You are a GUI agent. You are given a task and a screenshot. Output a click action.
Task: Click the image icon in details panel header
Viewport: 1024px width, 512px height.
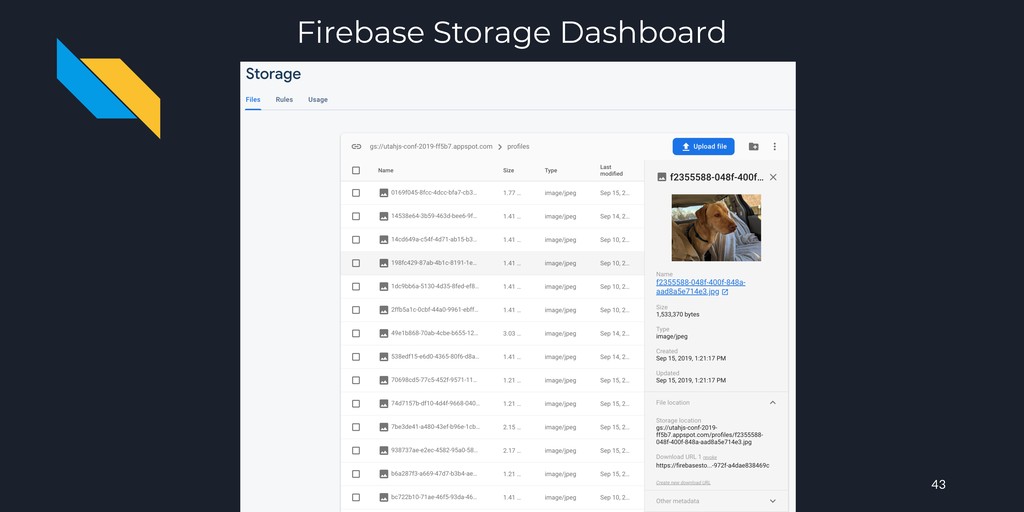[662, 177]
